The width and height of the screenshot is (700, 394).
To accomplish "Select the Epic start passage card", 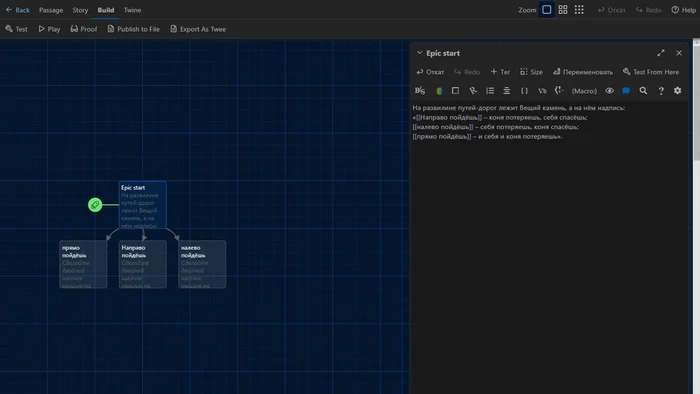I will [142, 205].
